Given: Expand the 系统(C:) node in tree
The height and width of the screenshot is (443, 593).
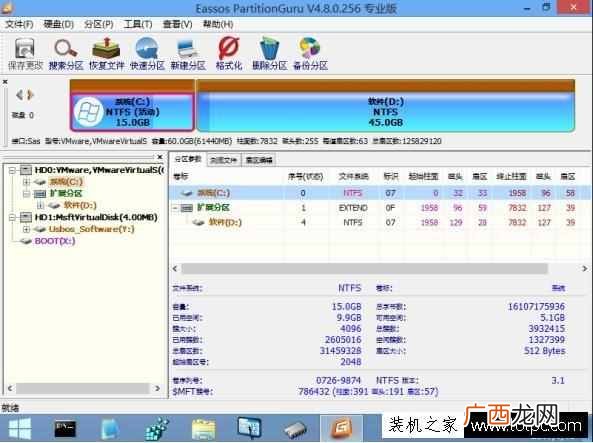Looking at the screenshot, I should point(26,182).
